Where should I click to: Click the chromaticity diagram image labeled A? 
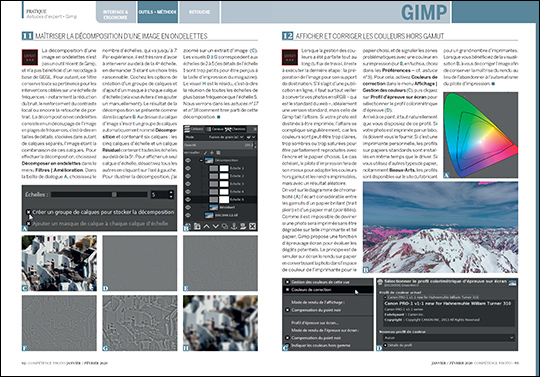480,135
